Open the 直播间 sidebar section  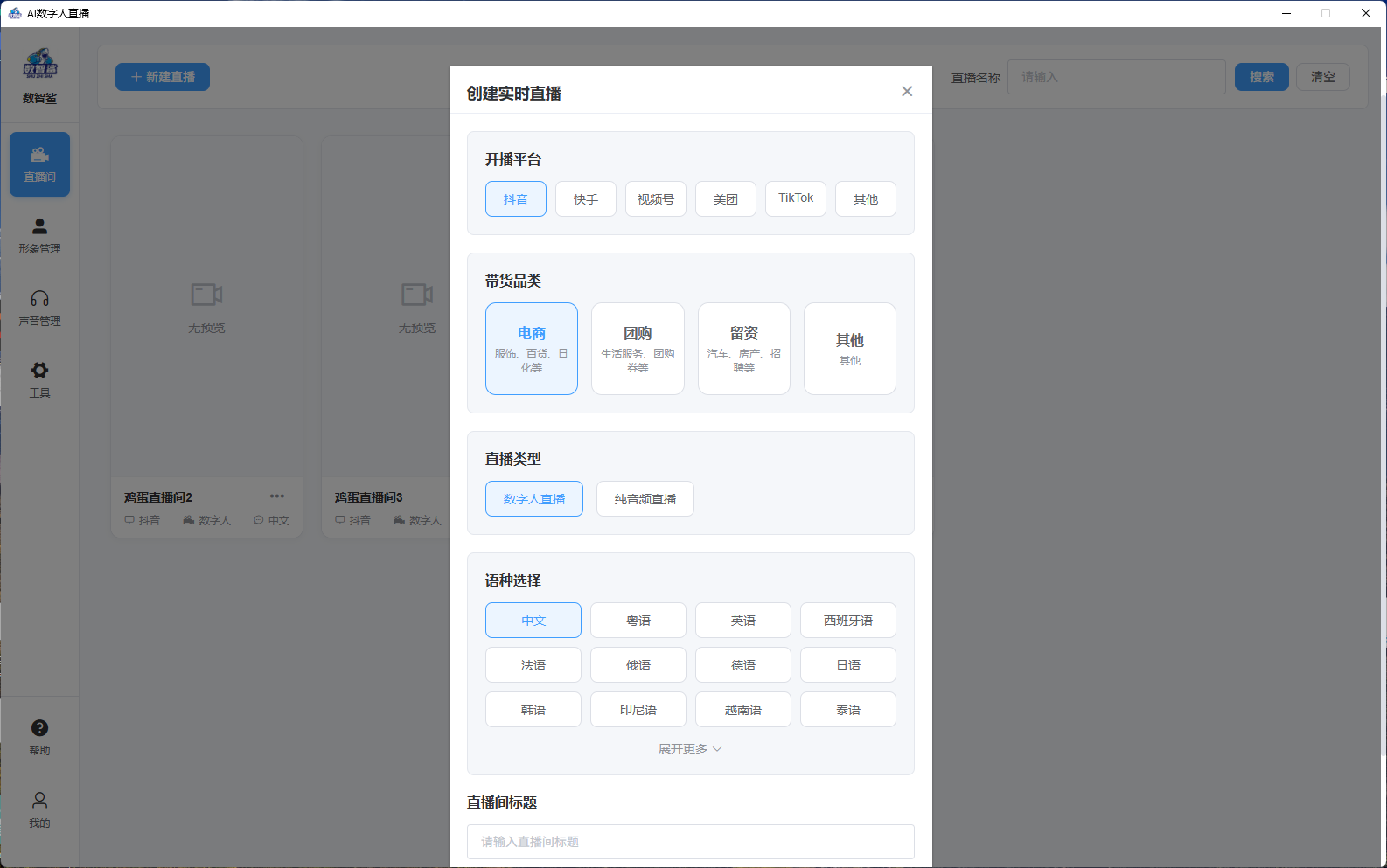(39, 164)
